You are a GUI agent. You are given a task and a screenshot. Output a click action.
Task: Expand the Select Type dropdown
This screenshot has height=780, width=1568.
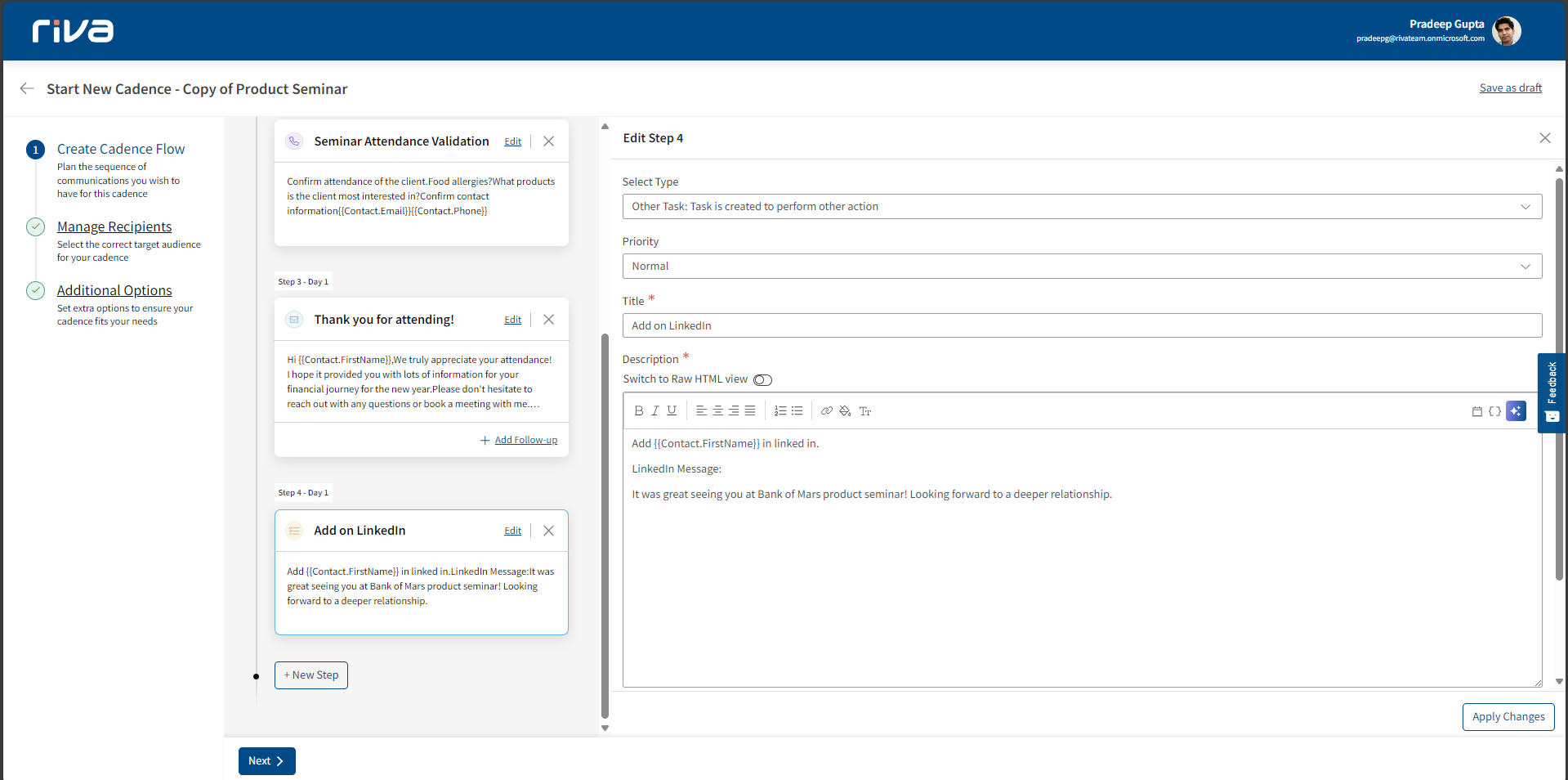pyautogui.click(x=1082, y=207)
